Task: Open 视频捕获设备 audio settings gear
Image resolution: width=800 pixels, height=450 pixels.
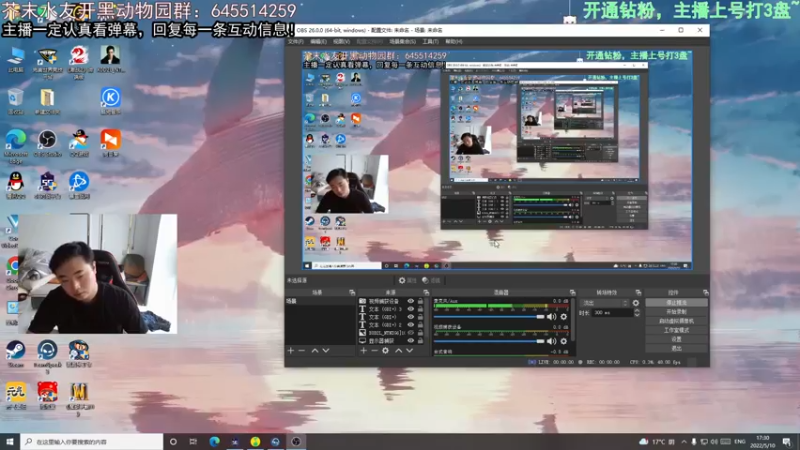Action: coord(564,341)
